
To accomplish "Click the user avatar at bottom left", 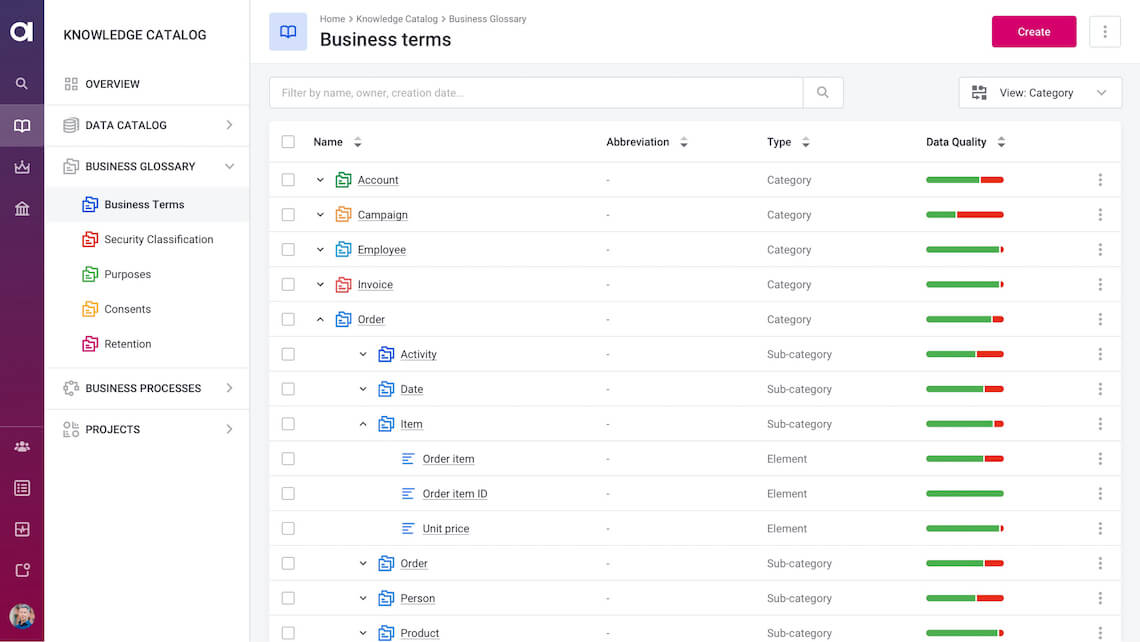I will tap(21, 616).
